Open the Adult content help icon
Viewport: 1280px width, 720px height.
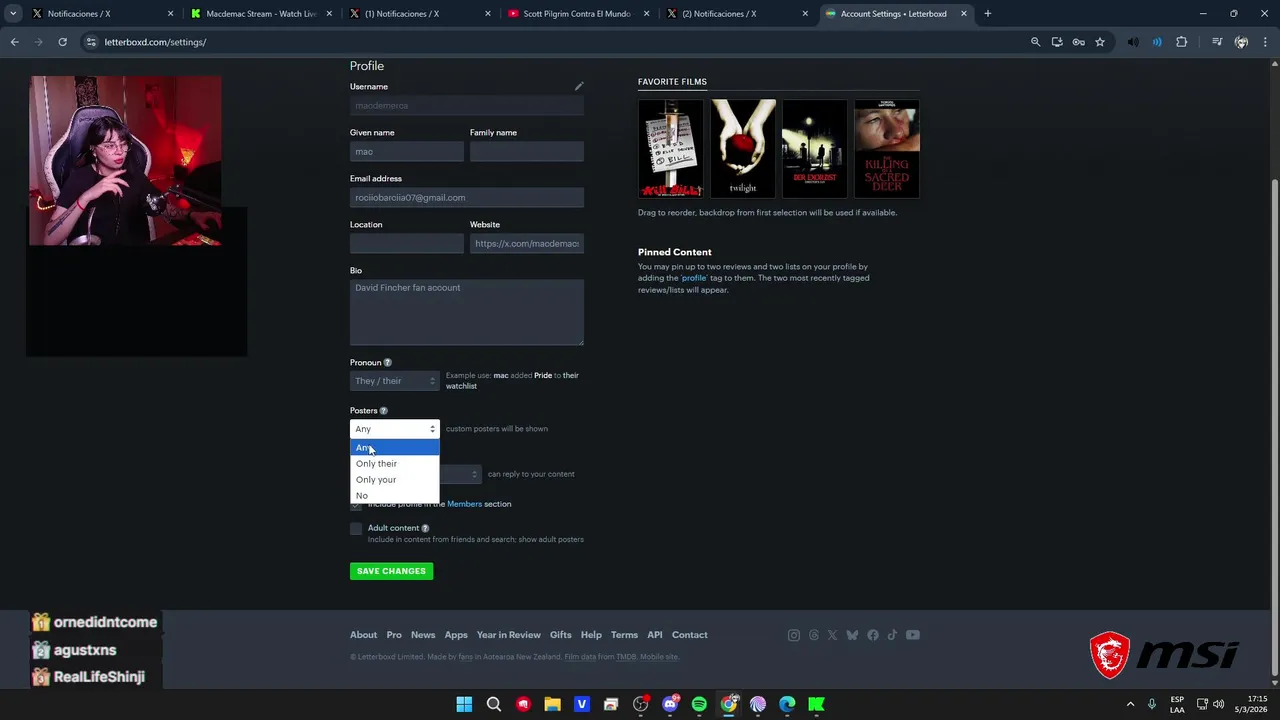425,528
